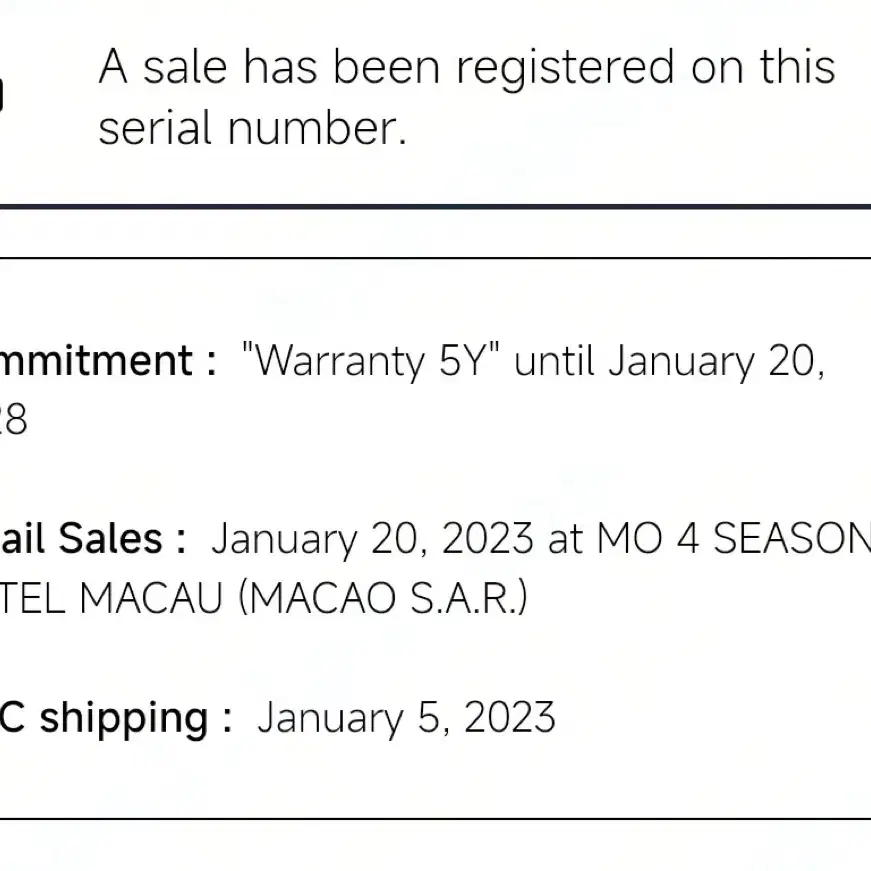871x871 pixels.
Task: Click the word 'shipping' in the bold label
Action: [124, 719]
